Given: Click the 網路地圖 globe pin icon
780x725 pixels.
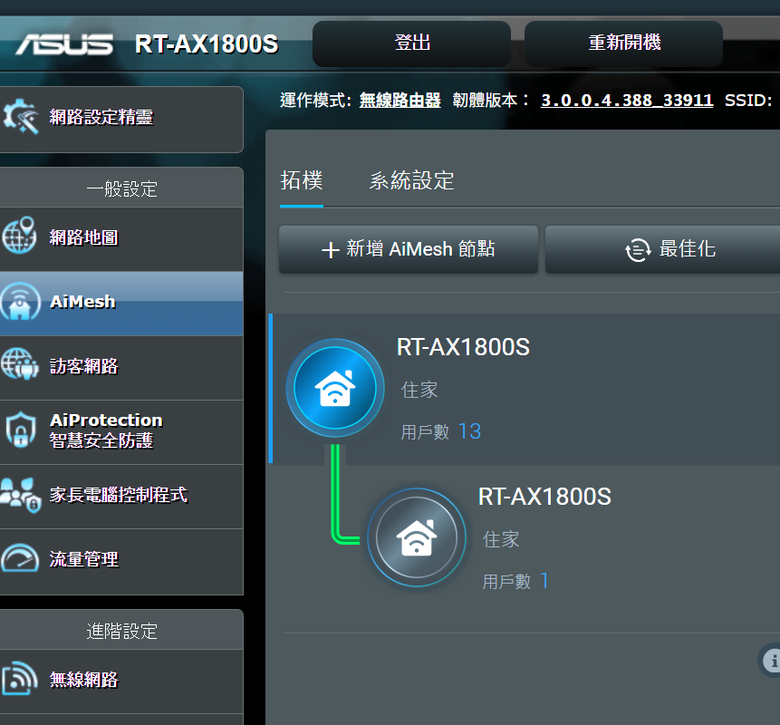Looking at the screenshot, I should coord(19,235).
